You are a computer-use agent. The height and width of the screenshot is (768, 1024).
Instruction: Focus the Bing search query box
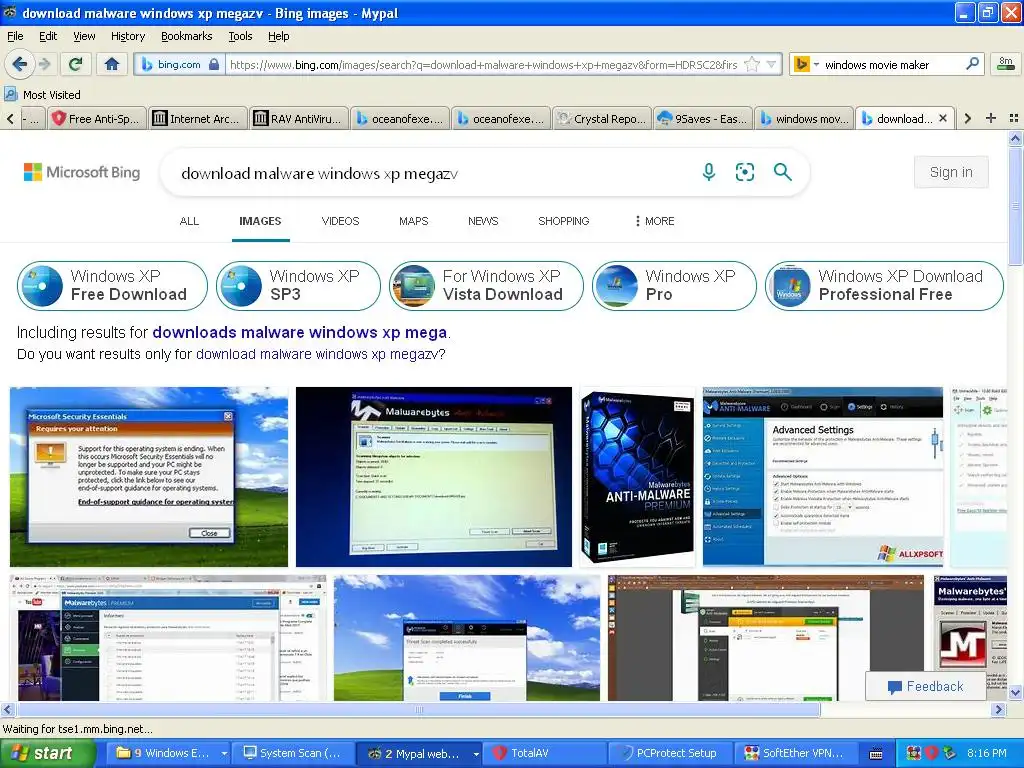tap(431, 173)
